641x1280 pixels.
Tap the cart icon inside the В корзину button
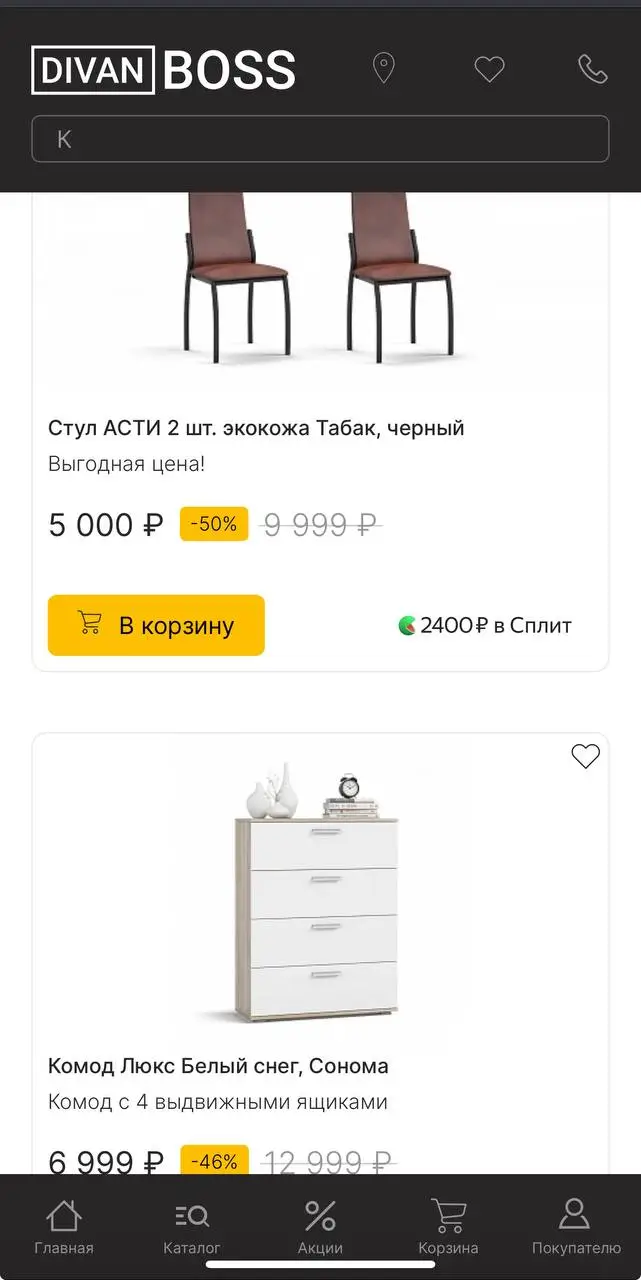91,625
